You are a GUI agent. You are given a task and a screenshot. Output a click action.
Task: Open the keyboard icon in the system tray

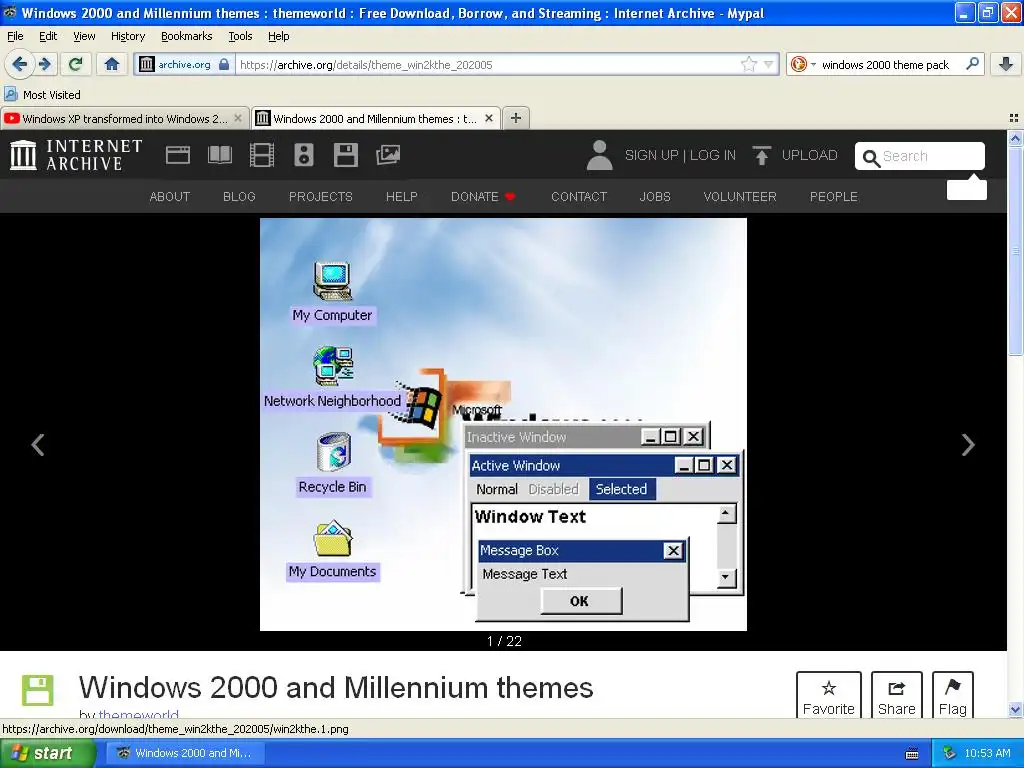pos(912,754)
